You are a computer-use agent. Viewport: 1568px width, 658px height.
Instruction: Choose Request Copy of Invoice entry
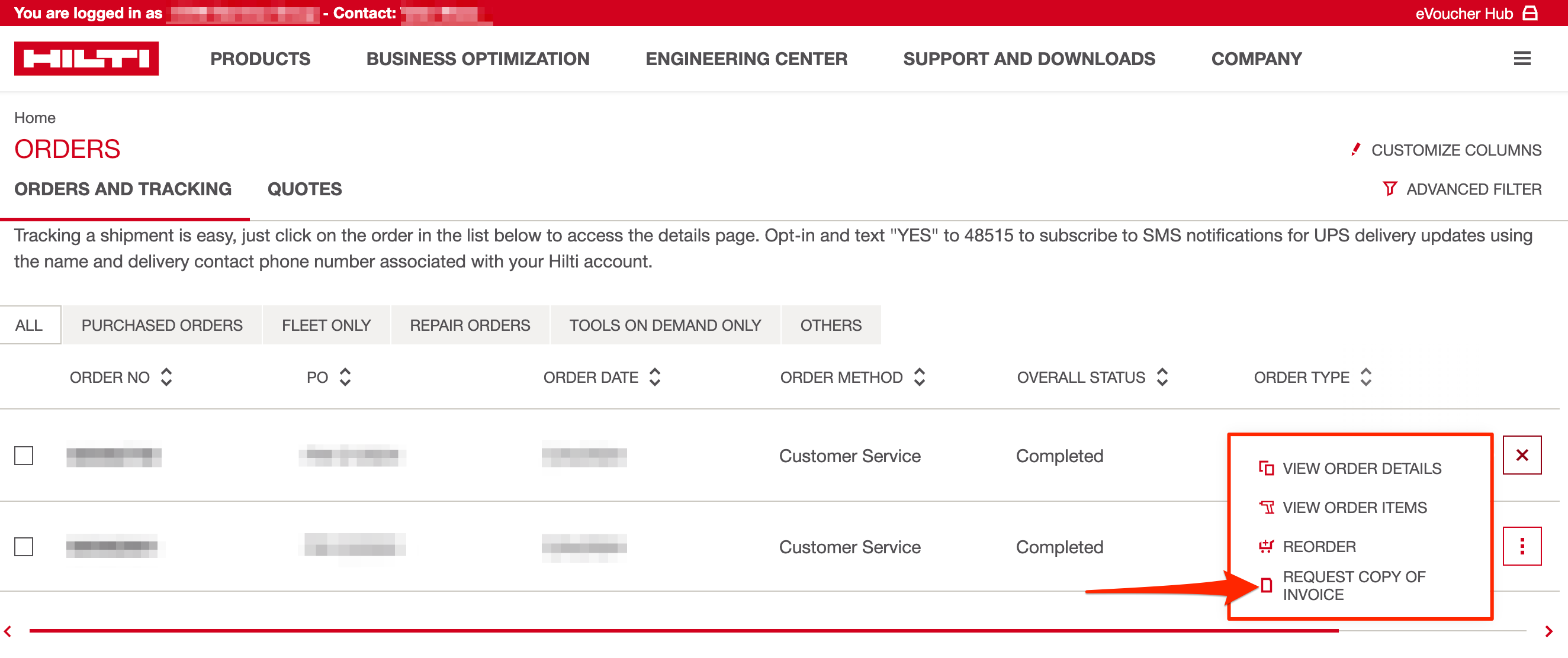(x=1354, y=586)
